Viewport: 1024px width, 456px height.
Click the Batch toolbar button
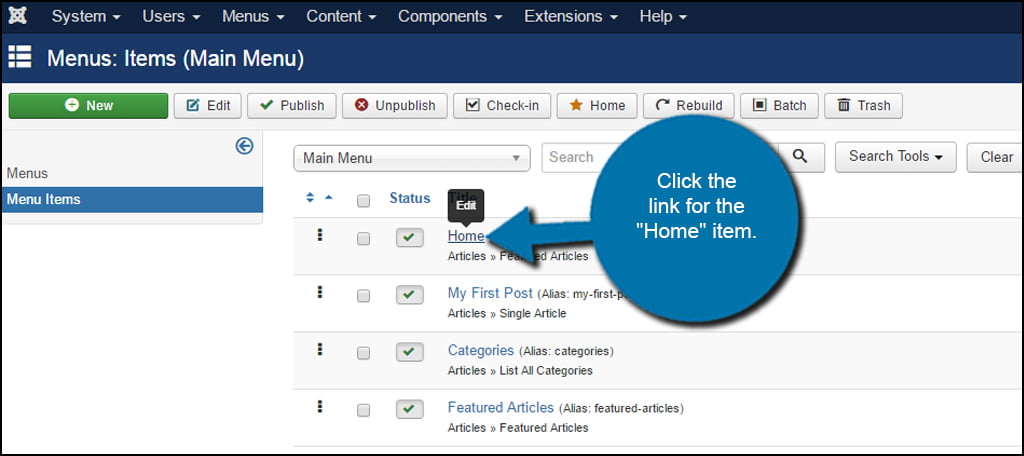tap(779, 106)
